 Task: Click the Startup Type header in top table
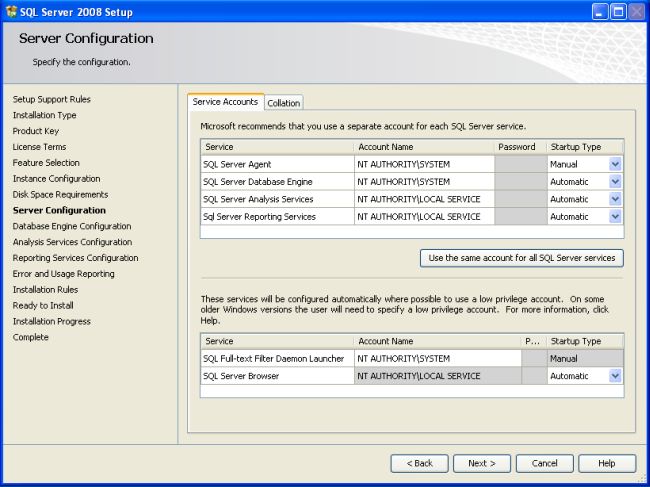point(585,147)
